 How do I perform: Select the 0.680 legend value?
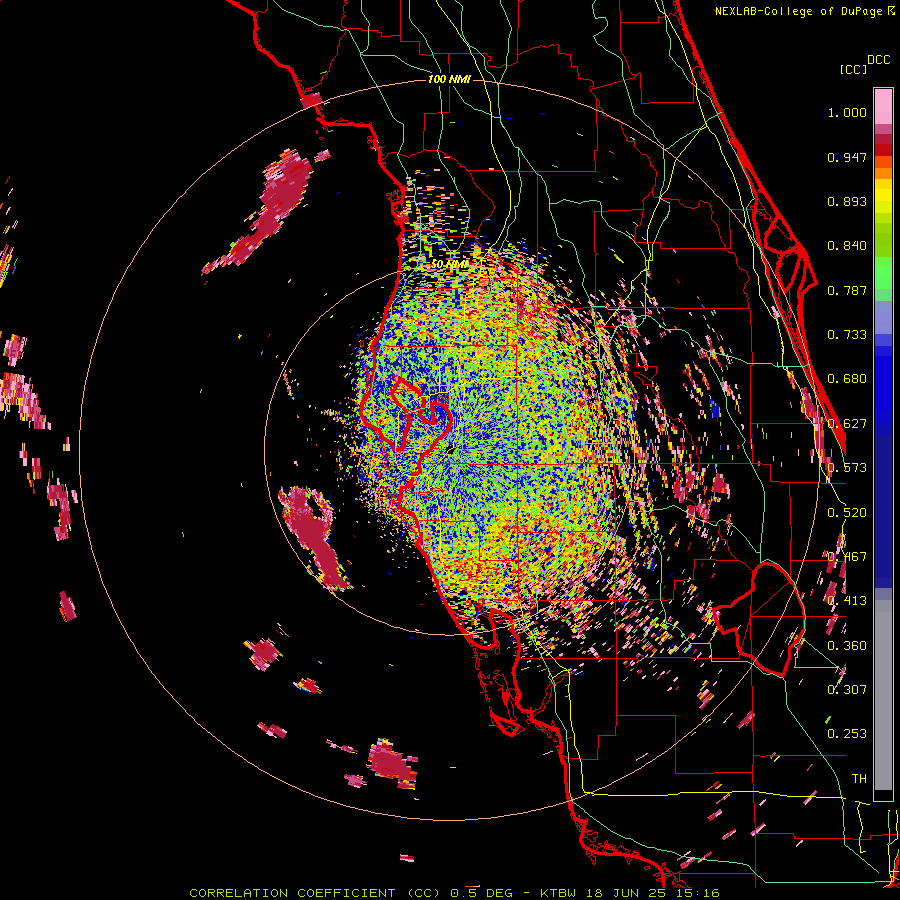click(847, 379)
